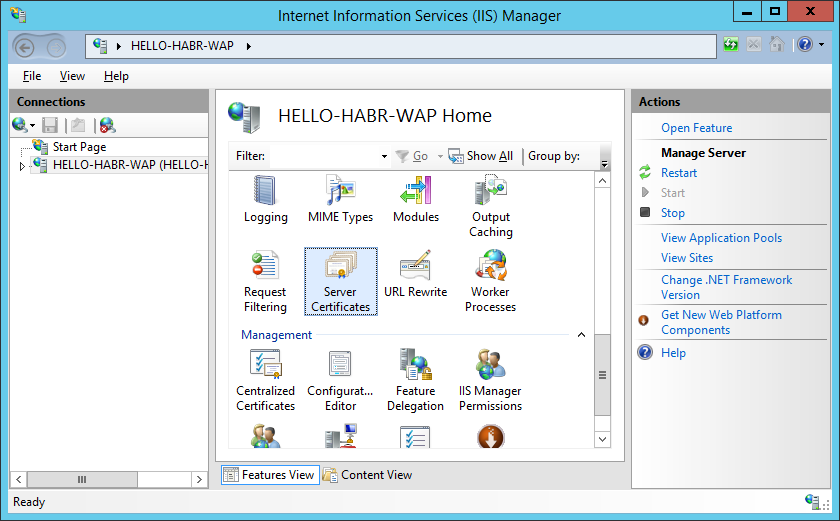Click Connections pane horizontal scrollbar thumb
This screenshot has width=840, height=521.
pyautogui.click(x=82, y=479)
